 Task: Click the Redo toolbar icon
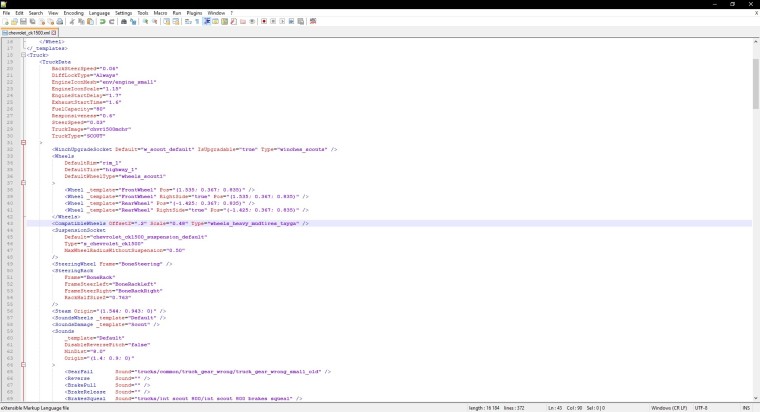pyautogui.click(x=111, y=21)
